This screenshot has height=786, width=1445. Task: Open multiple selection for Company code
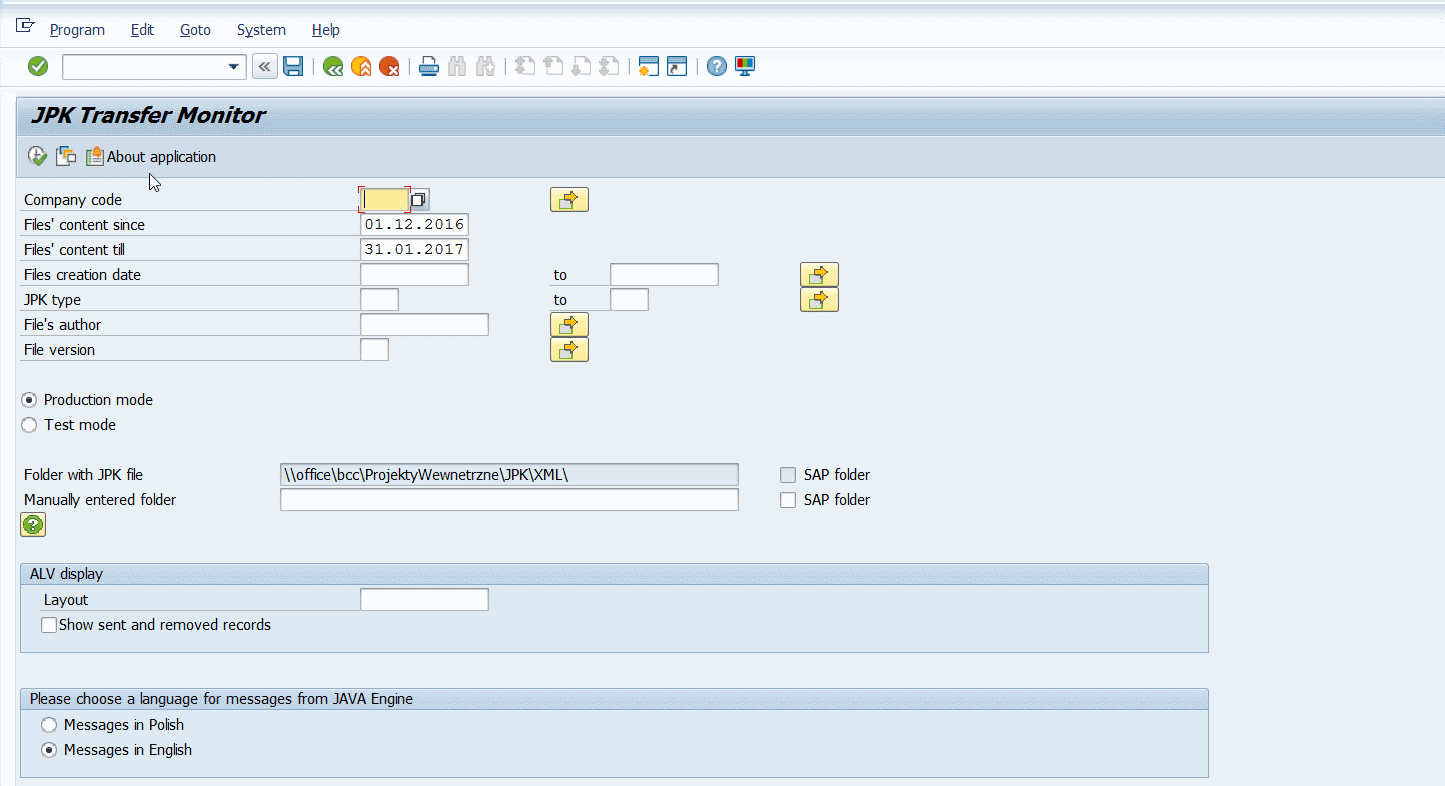coord(569,200)
